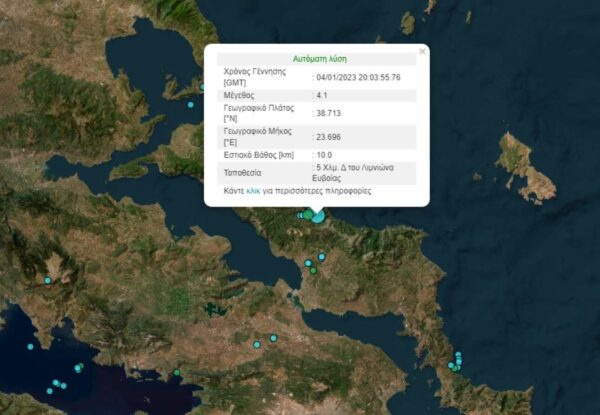Screen dimensions: 600x415
Task: Click the latitude value 38.713
Action: point(329,114)
